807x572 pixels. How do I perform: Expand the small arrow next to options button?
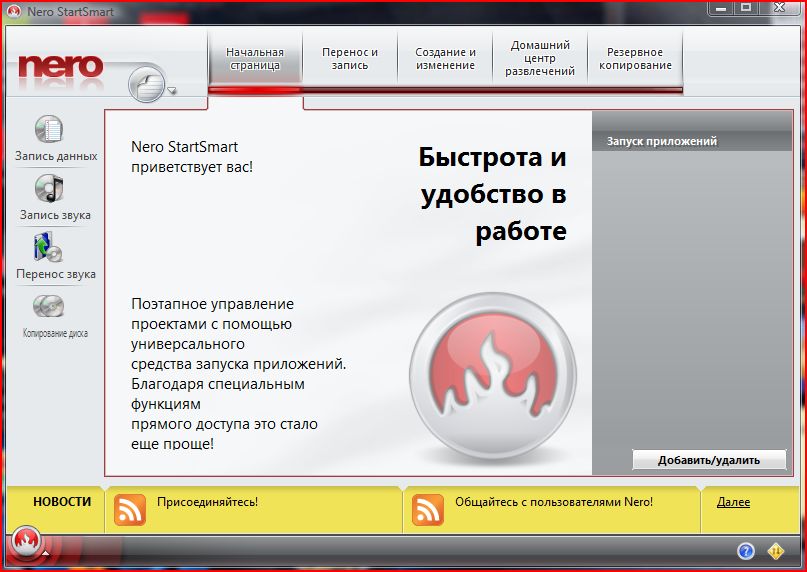coord(172,91)
